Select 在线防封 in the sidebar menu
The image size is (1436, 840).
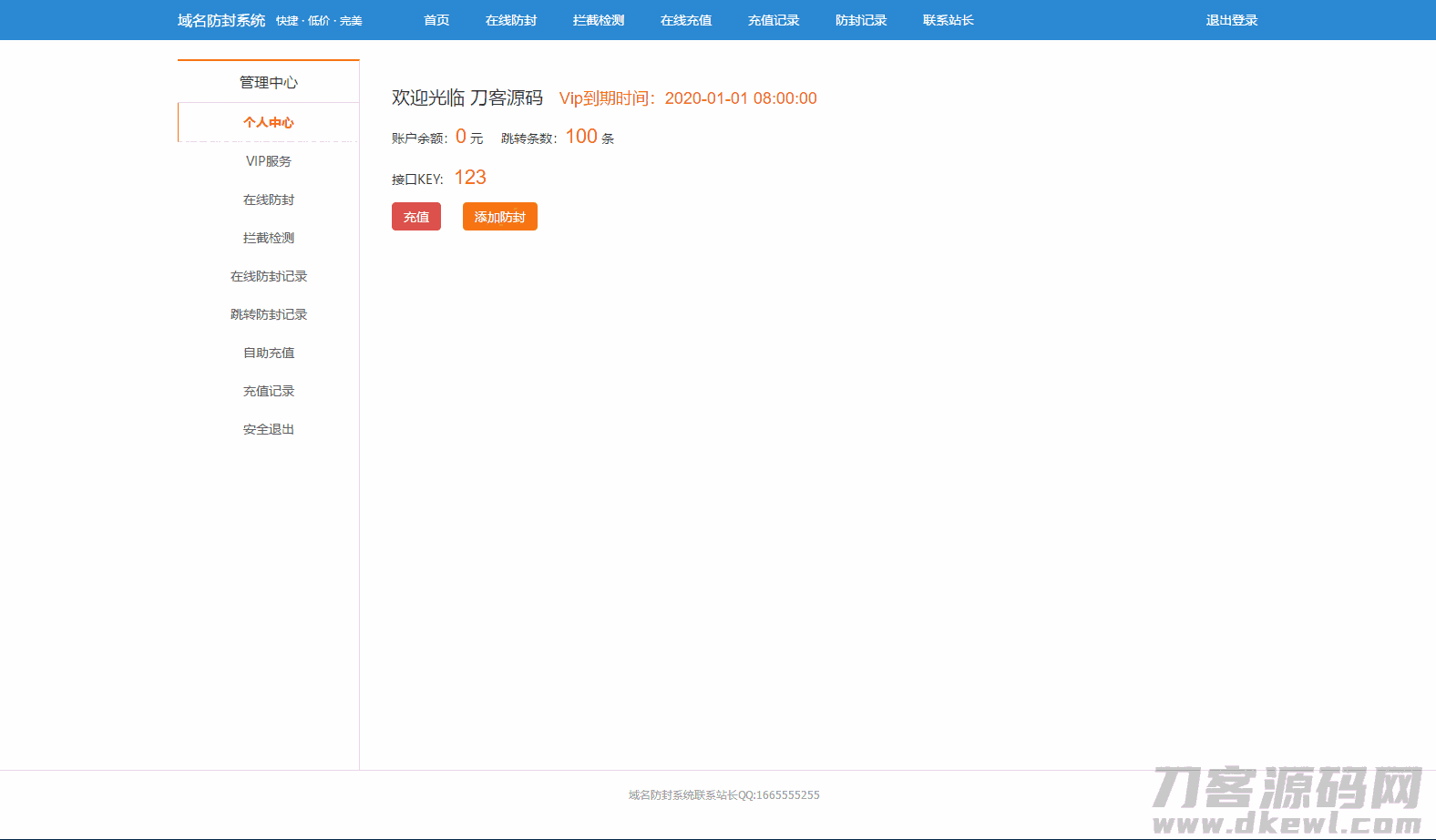(x=269, y=200)
